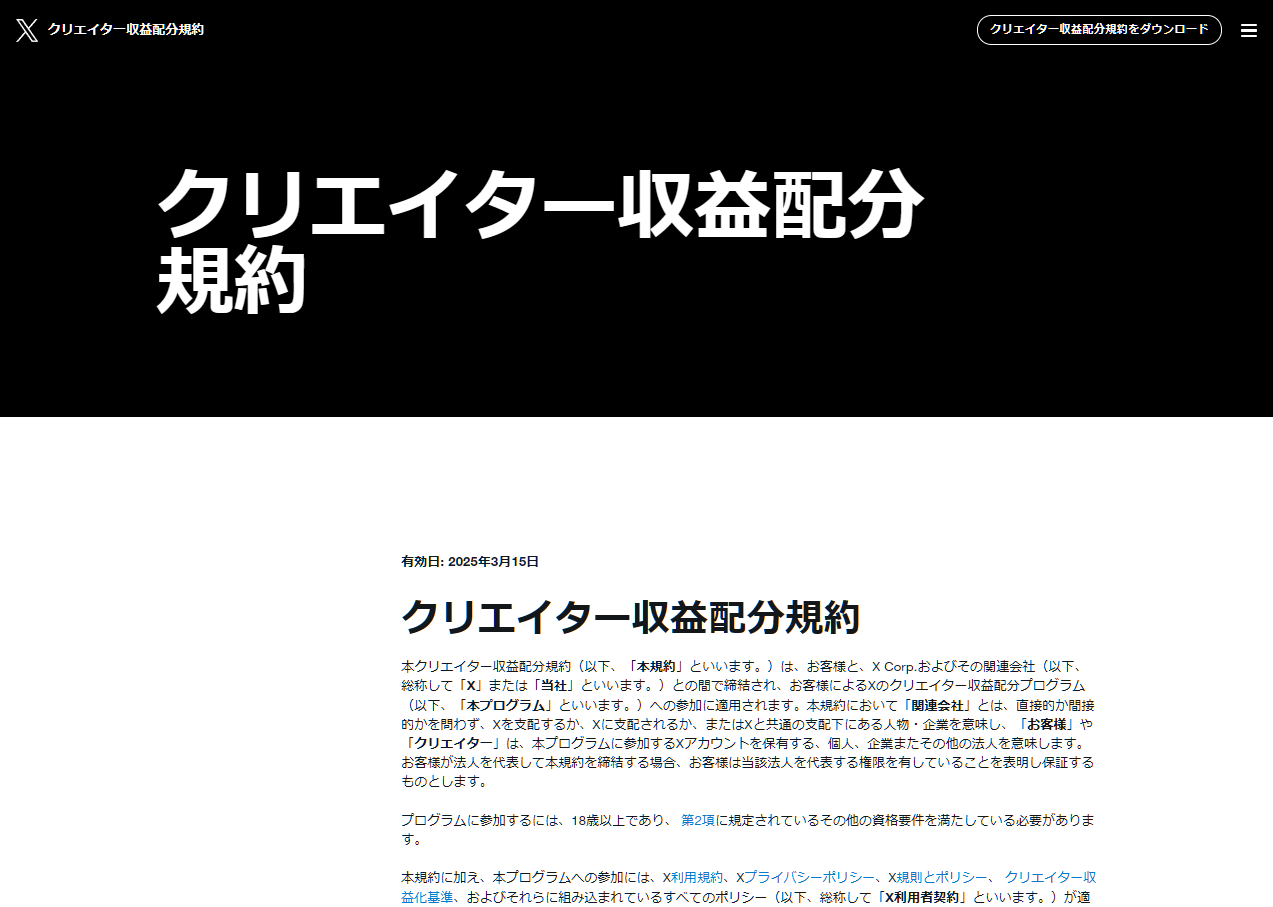Click the X logo in the header
1273x907 pixels.
click(27, 30)
